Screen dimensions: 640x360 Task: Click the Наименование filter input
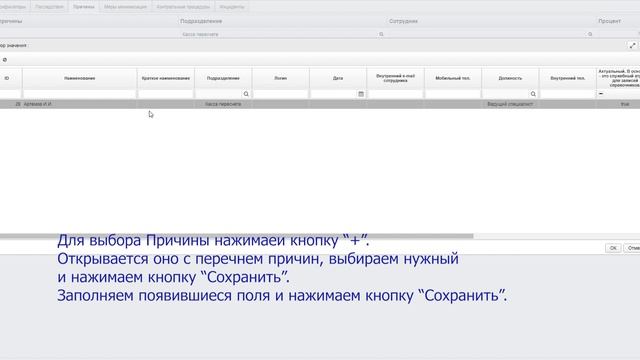[x=80, y=94]
